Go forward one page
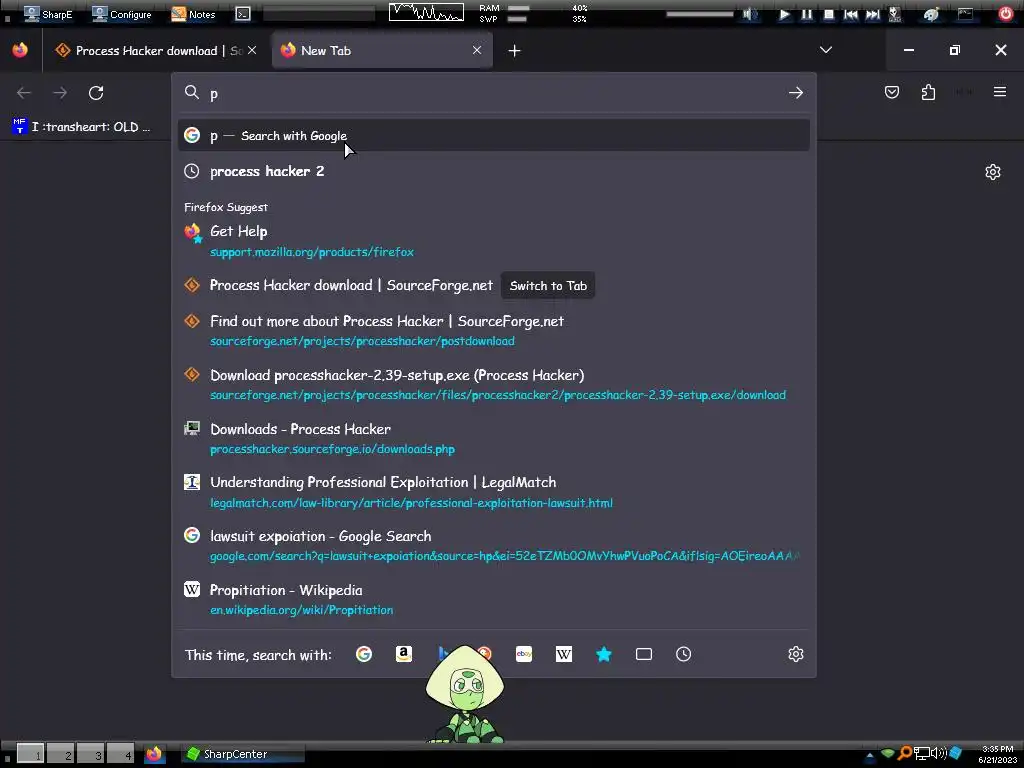The image size is (1024, 768). coord(60,93)
